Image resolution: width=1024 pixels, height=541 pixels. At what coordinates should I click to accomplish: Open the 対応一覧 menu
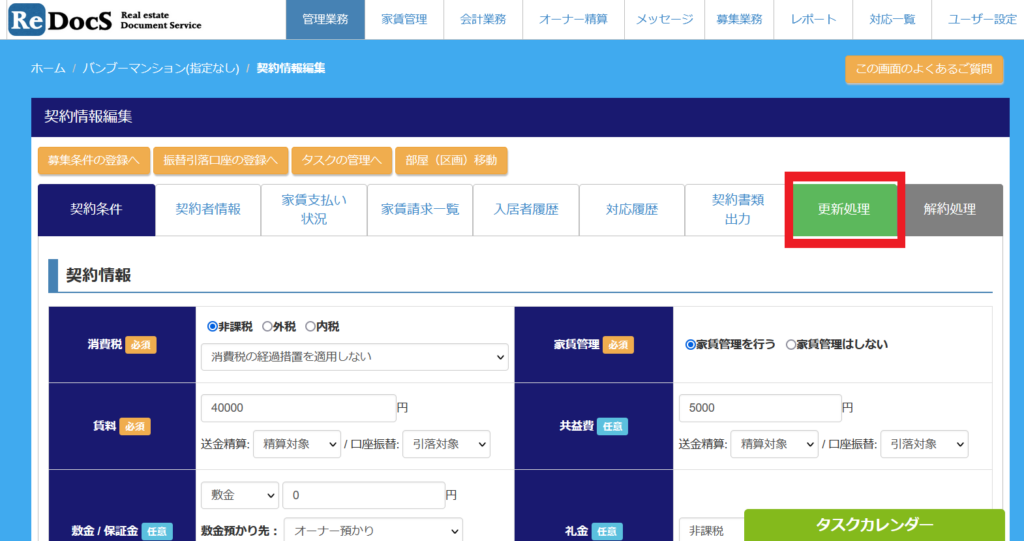(892, 20)
